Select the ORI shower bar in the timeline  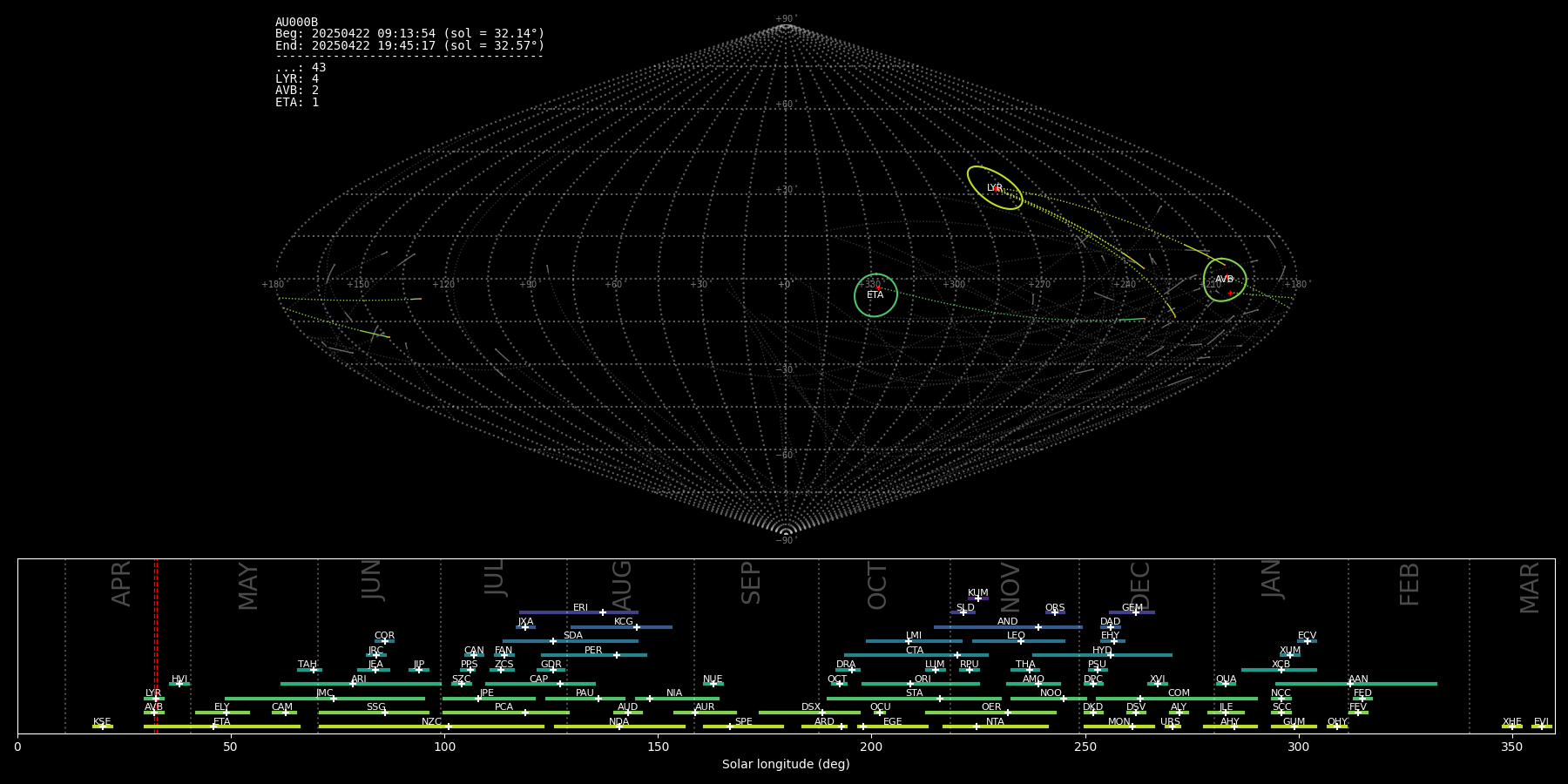point(921,684)
